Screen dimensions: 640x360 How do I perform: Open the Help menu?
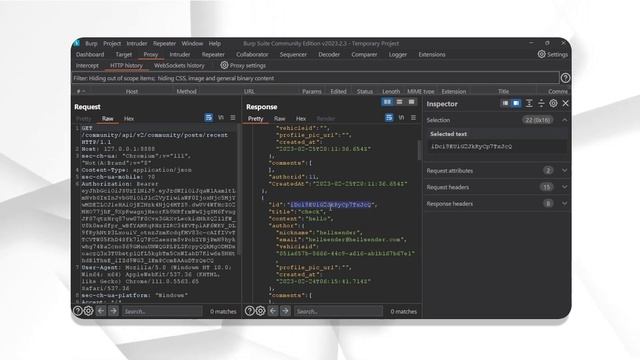(215, 43)
